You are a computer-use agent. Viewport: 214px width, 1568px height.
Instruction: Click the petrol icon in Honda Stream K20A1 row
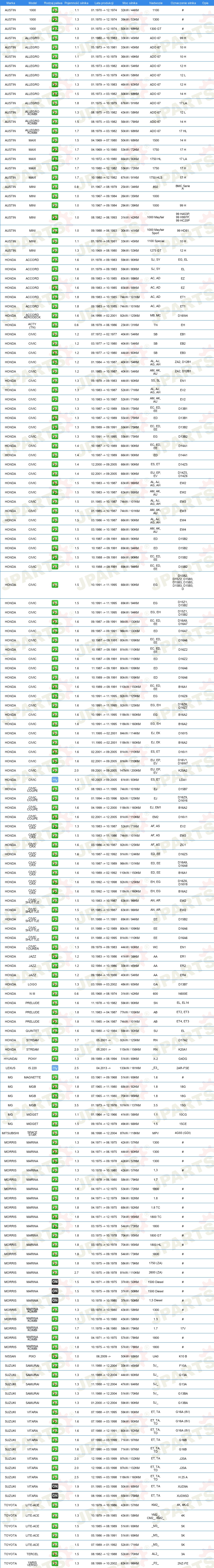tap(55, 1049)
